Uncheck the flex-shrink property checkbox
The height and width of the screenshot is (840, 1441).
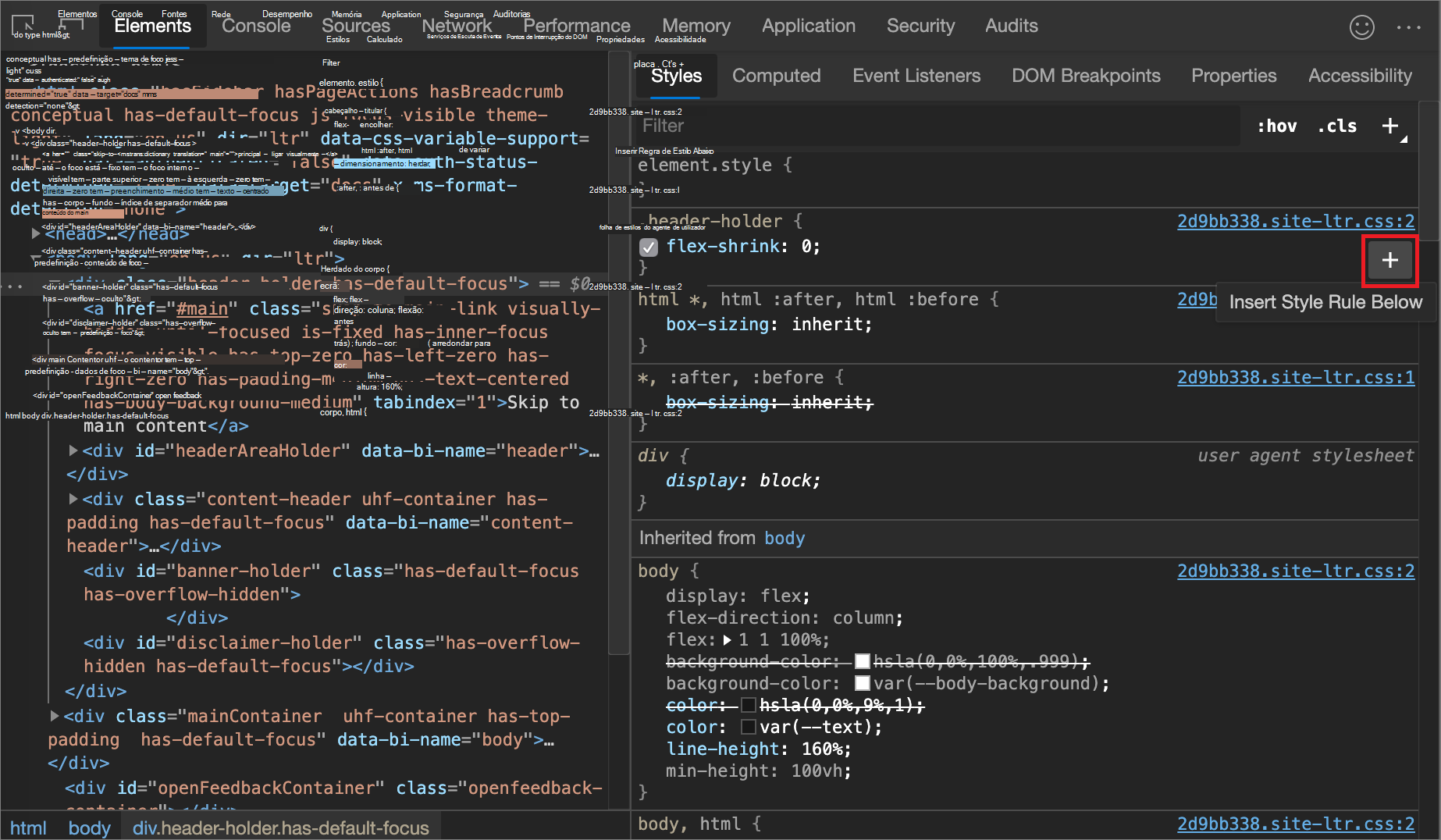[649, 247]
